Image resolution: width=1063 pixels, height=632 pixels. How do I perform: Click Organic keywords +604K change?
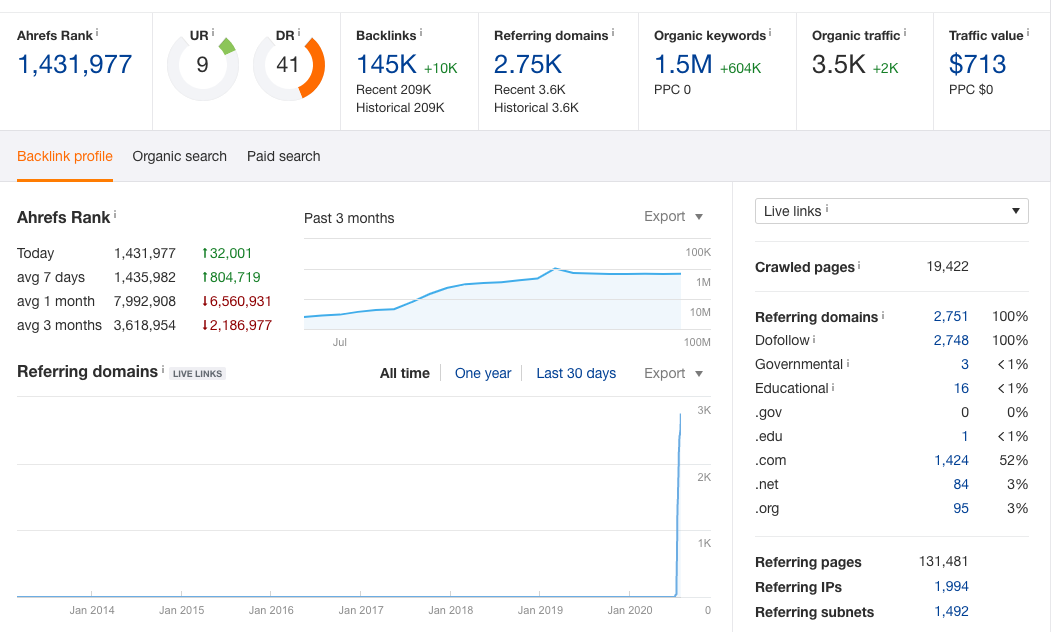pos(740,68)
